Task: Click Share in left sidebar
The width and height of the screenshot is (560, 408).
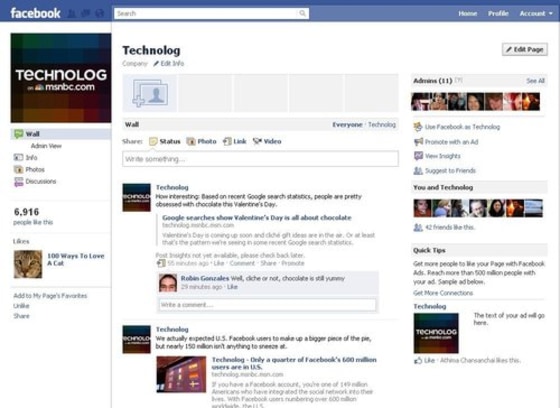Action: click(21, 316)
